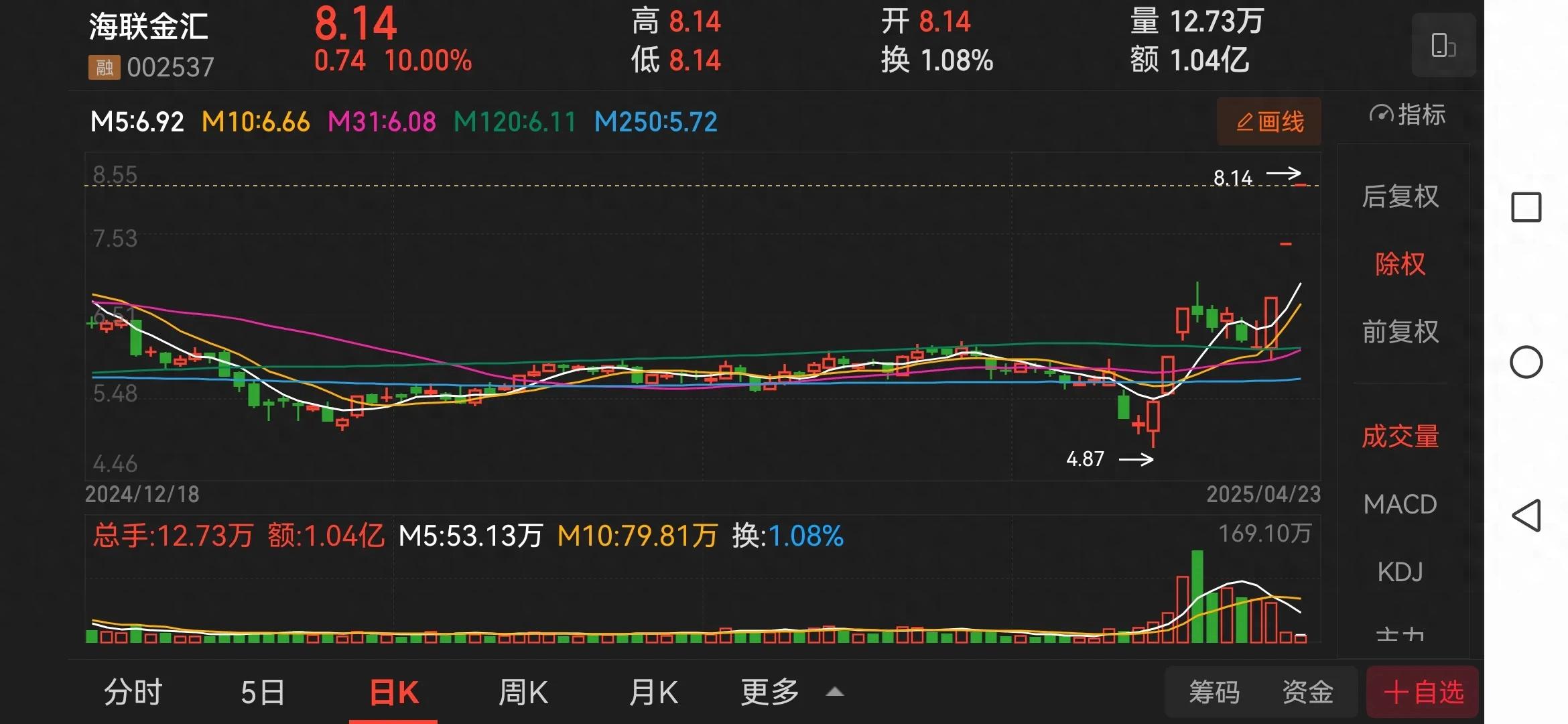Tap the screen rotation icon
The image size is (1568, 724).
tap(1444, 45)
